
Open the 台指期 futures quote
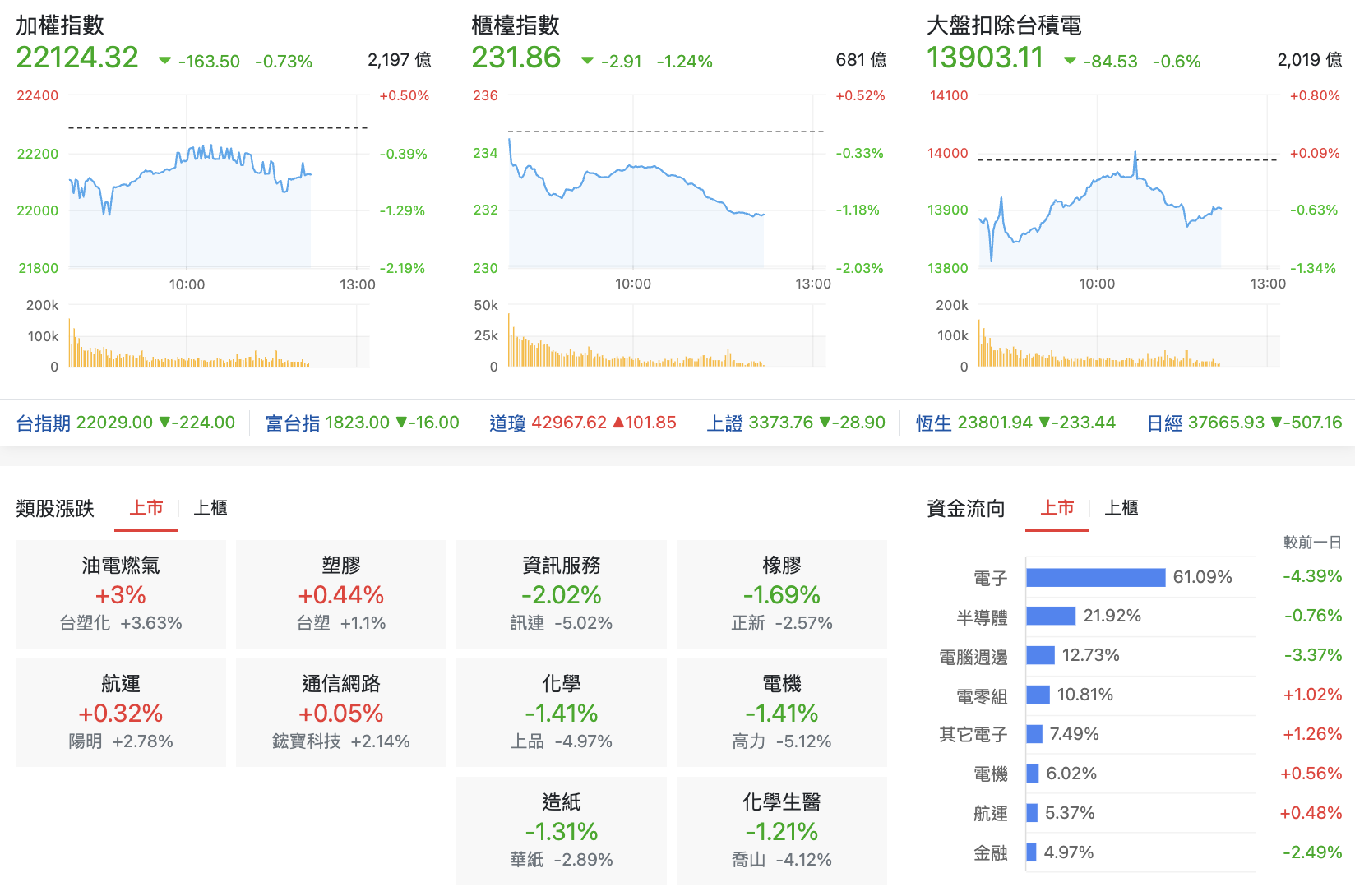point(126,423)
